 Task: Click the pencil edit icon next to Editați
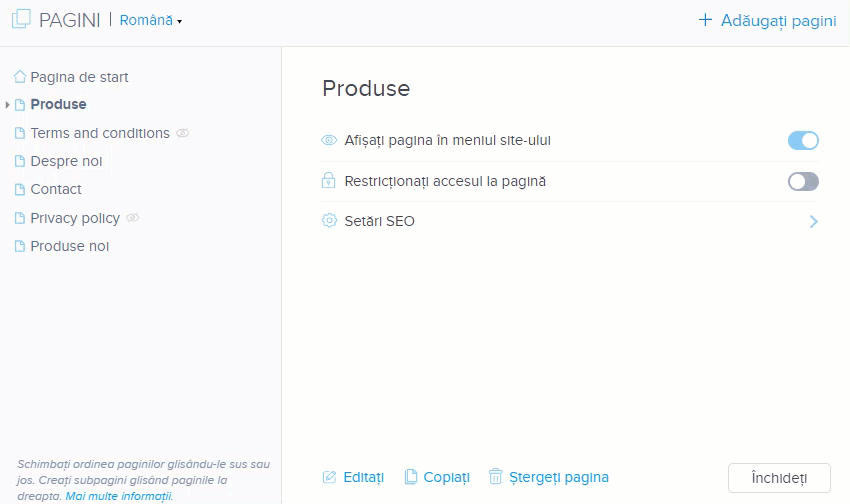pos(329,477)
